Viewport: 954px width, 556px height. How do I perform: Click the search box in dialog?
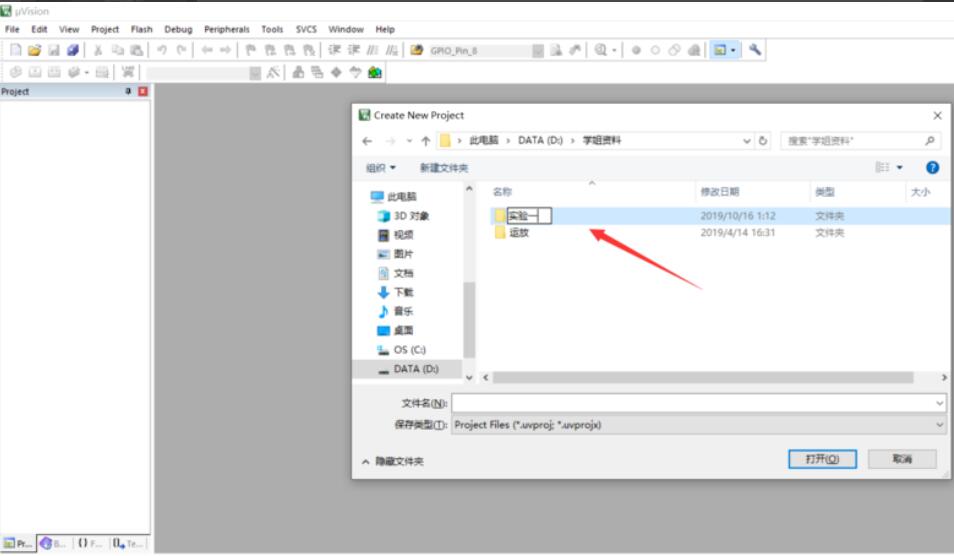point(860,141)
